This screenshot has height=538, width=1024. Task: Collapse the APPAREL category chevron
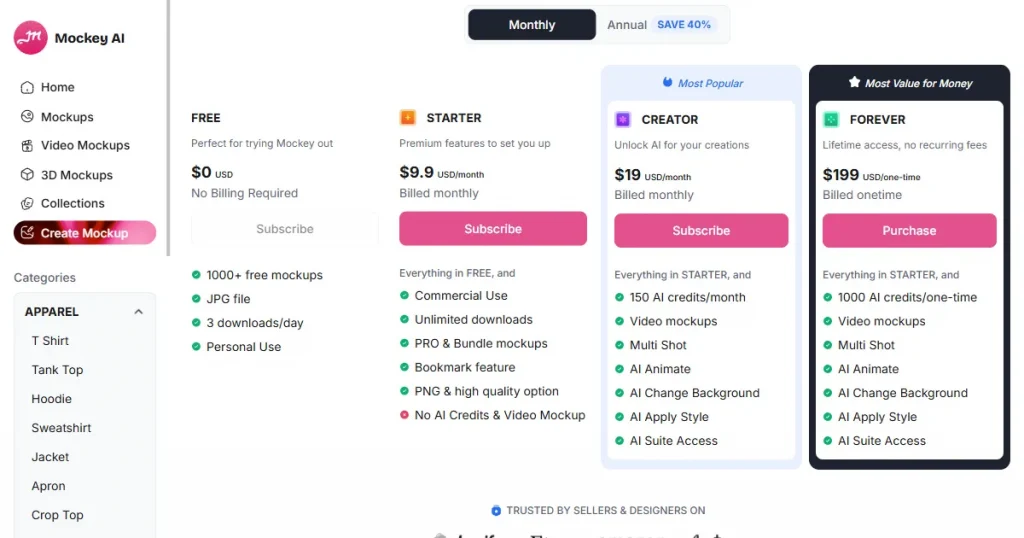[x=138, y=312]
